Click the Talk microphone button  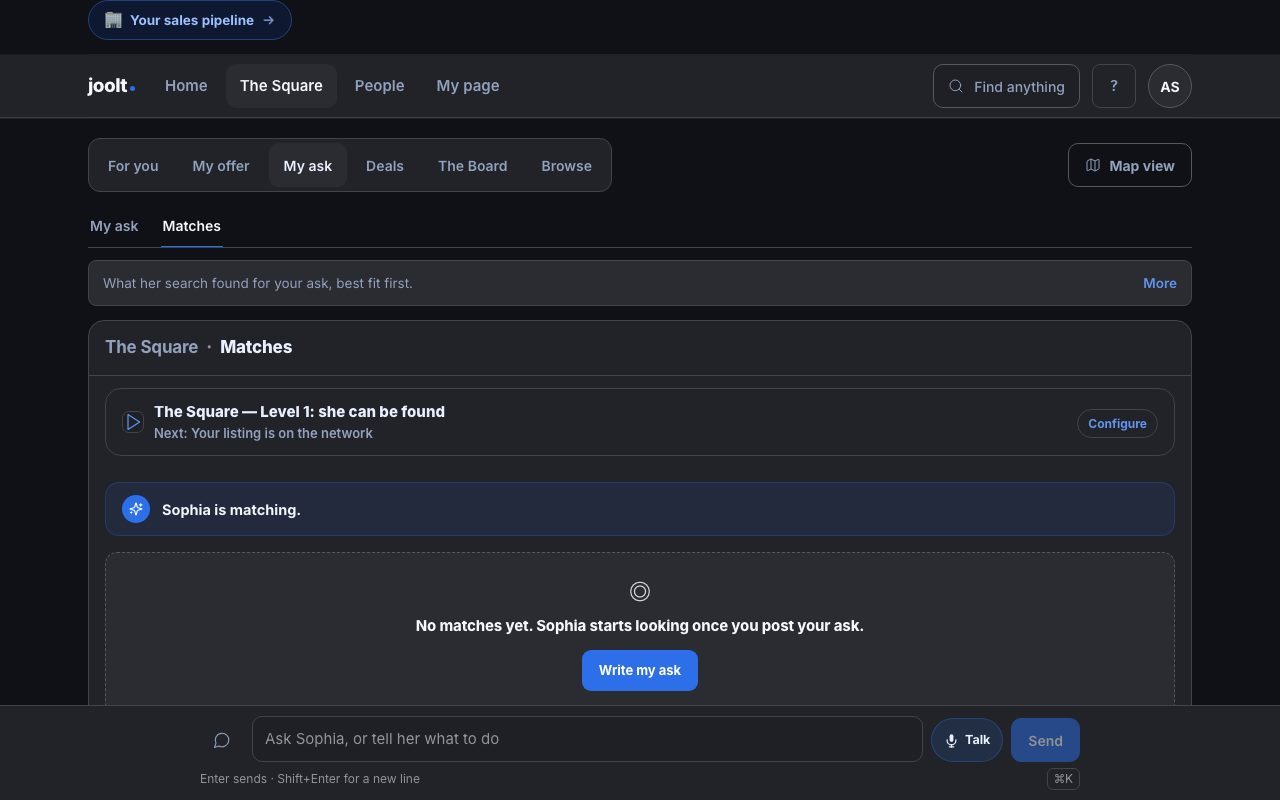tap(967, 740)
